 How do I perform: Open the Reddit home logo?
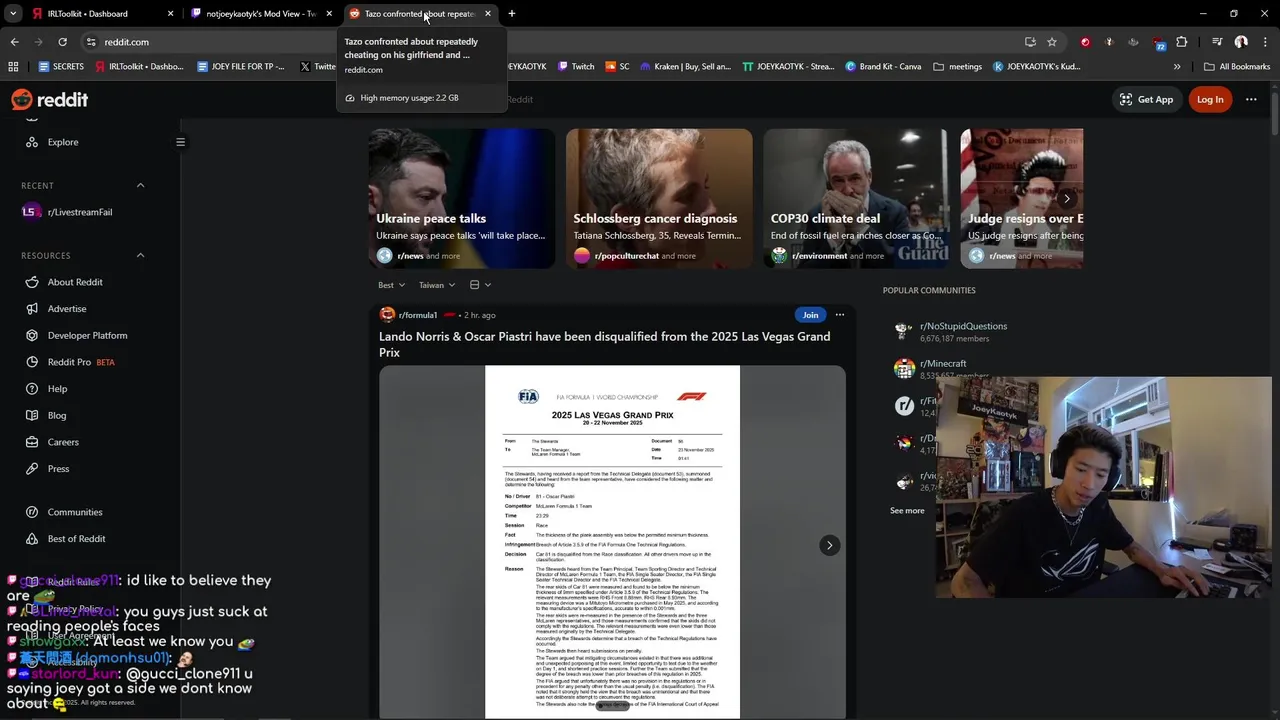point(49,99)
